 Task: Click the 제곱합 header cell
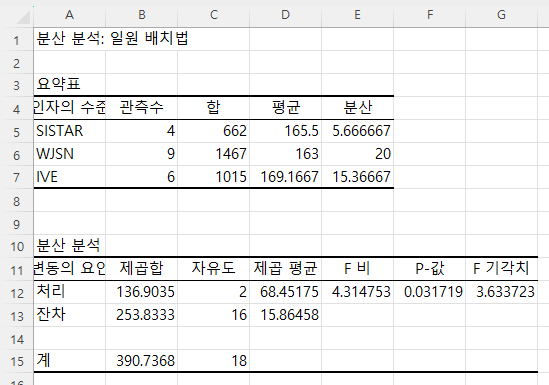(x=141, y=269)
